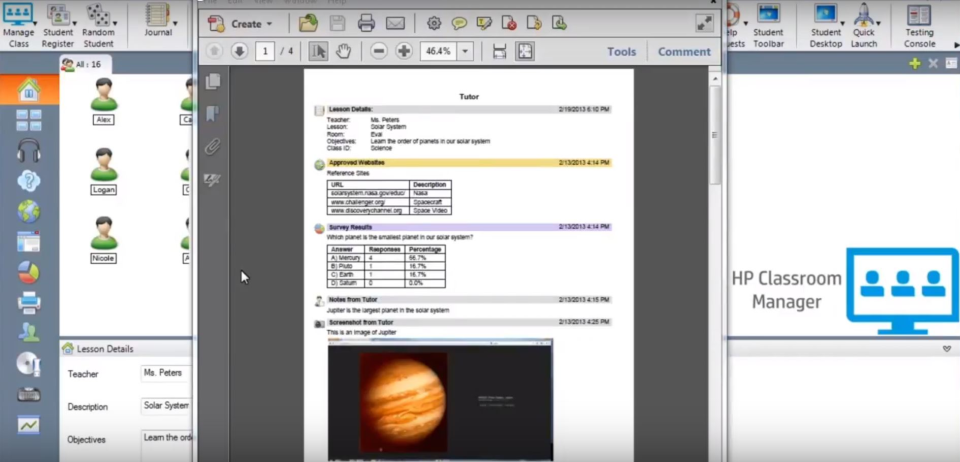The width and height of the screenshot is (960, 462).
Task: Open the Create dropdown in the PDF viewer
Action: pyautogui.click(x=241, y=24)
